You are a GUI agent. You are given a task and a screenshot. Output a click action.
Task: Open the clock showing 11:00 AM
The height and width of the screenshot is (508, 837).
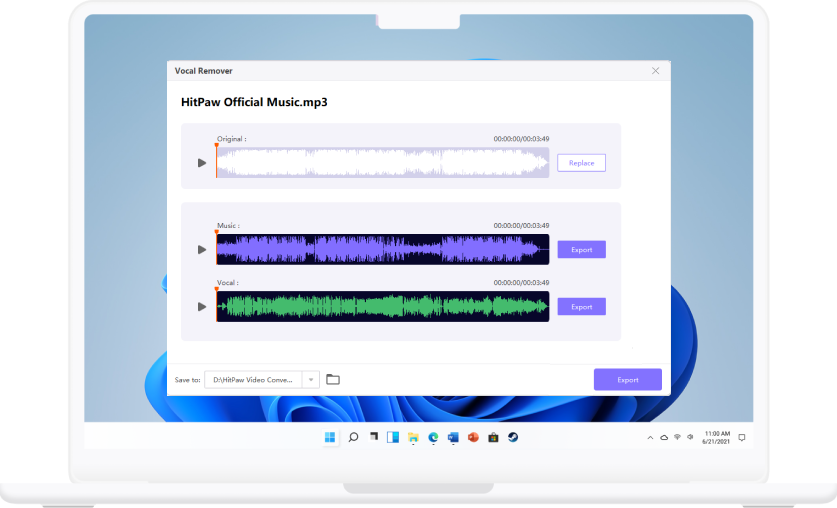point(716,438)
